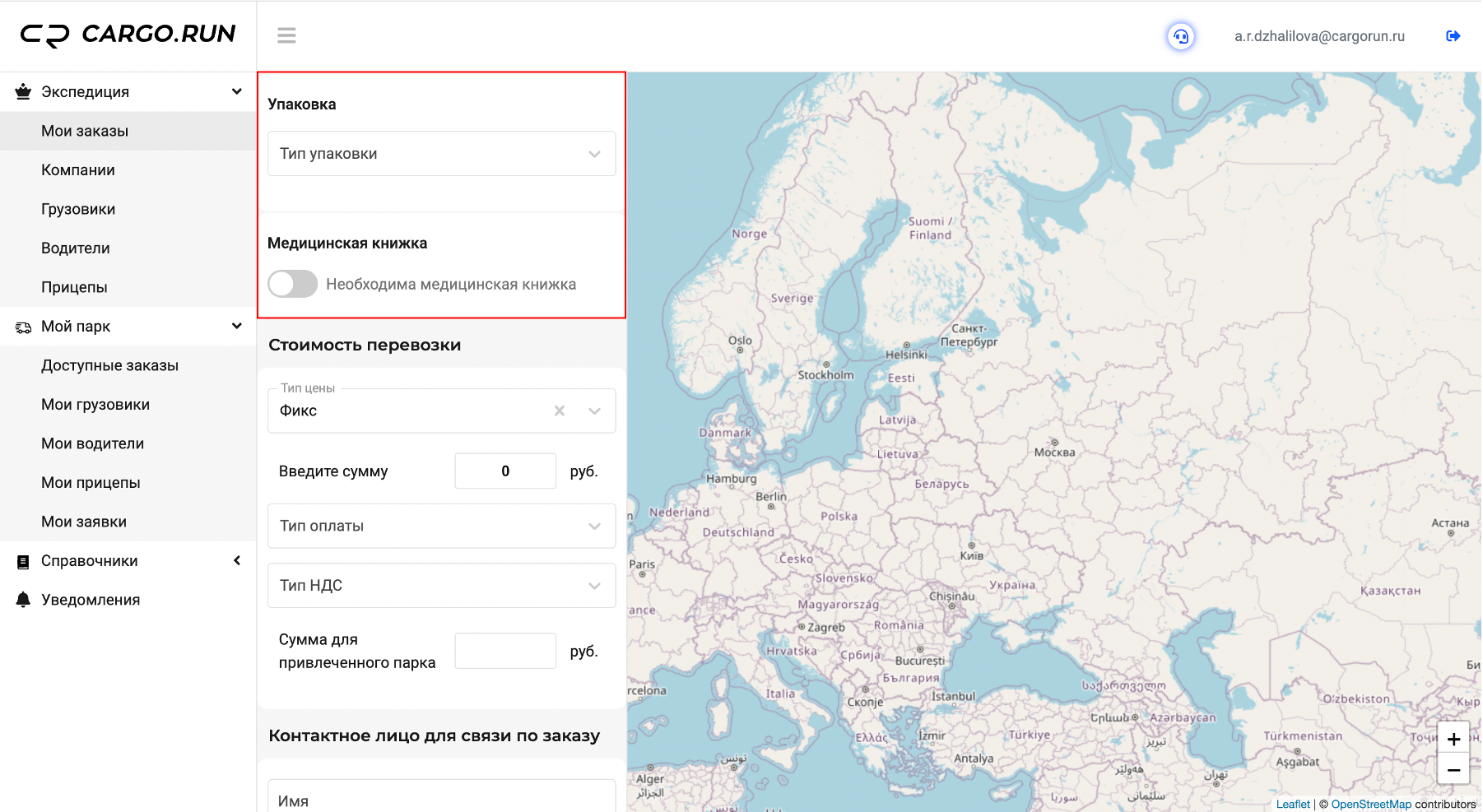Click the CARGO.RUN logo

point(128,35)
